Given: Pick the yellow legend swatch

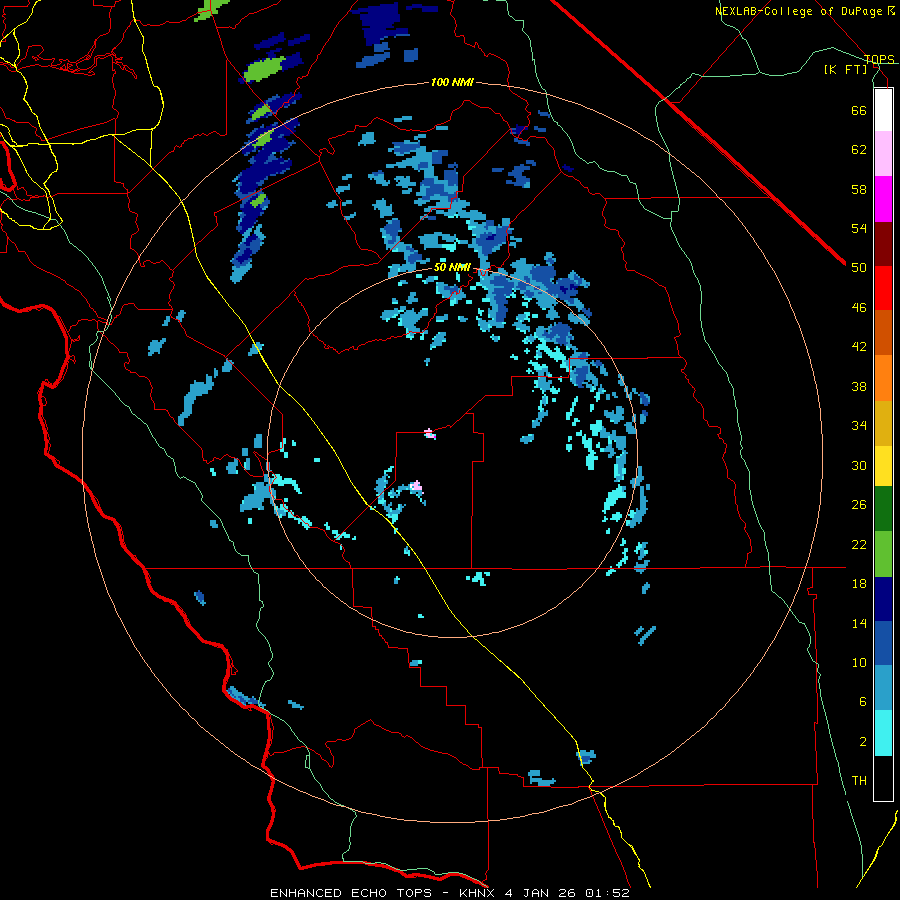Looking at the screenshot, I should (x=883, y=466).
